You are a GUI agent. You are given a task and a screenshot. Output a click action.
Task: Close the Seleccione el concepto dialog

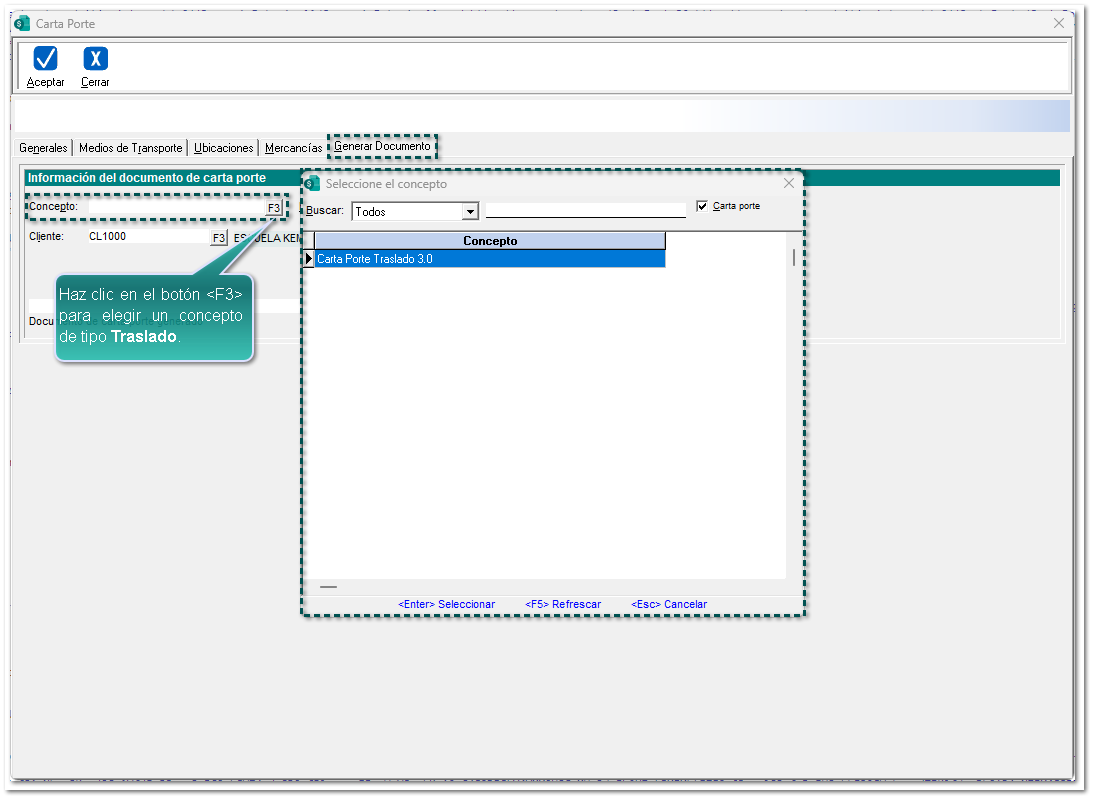[x=789, y=184]
